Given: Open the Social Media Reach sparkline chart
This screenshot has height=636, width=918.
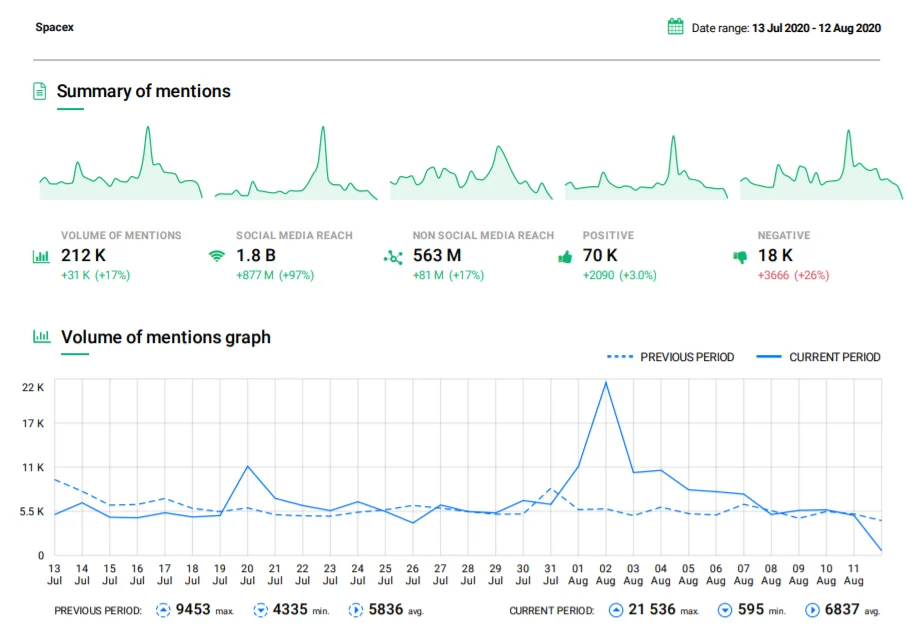Looking at the screenshot, I should point(296,163).
